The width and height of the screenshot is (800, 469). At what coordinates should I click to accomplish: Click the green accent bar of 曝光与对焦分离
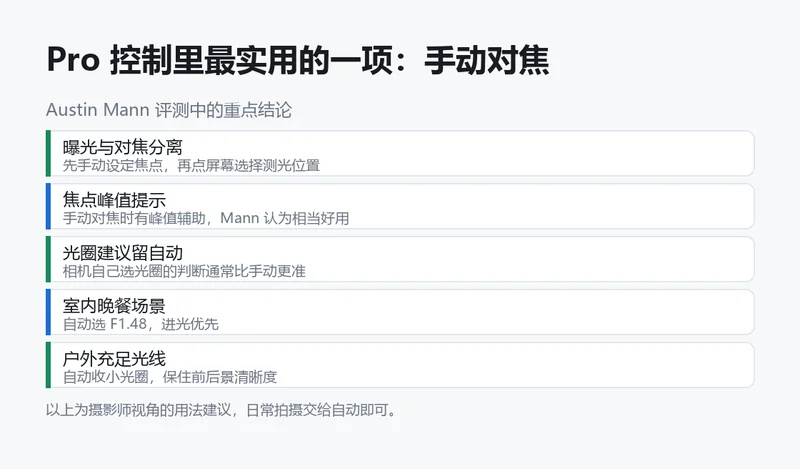[x=48, y=153]
